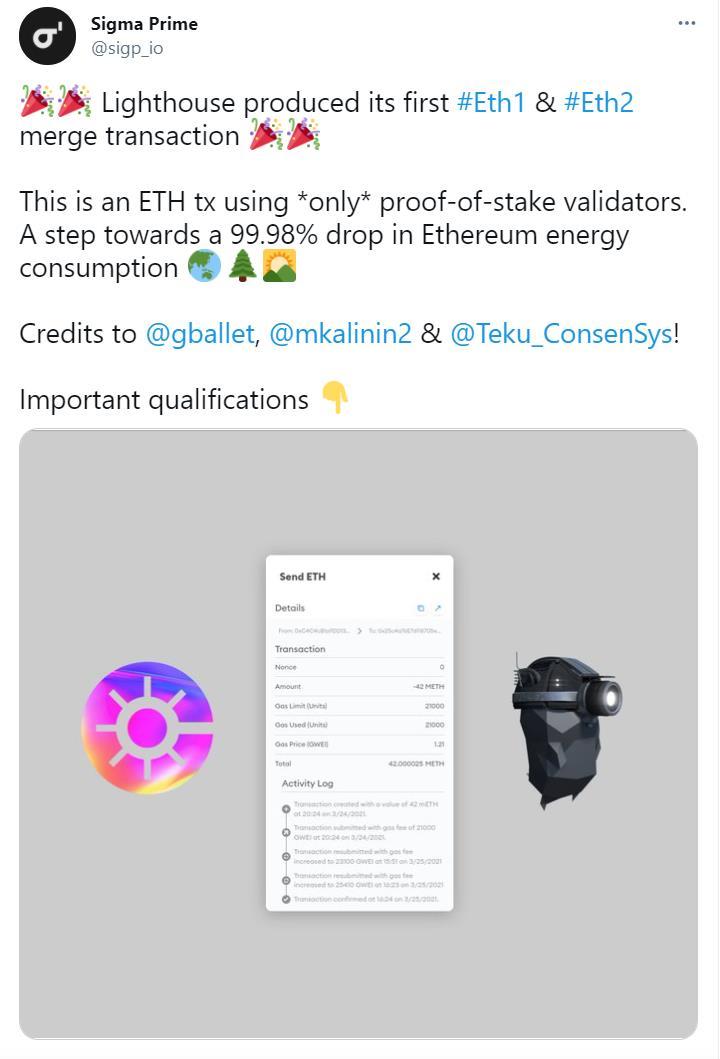Click the truncated To address
Viewport: 720px width, 1059px height.
point(409,630)
